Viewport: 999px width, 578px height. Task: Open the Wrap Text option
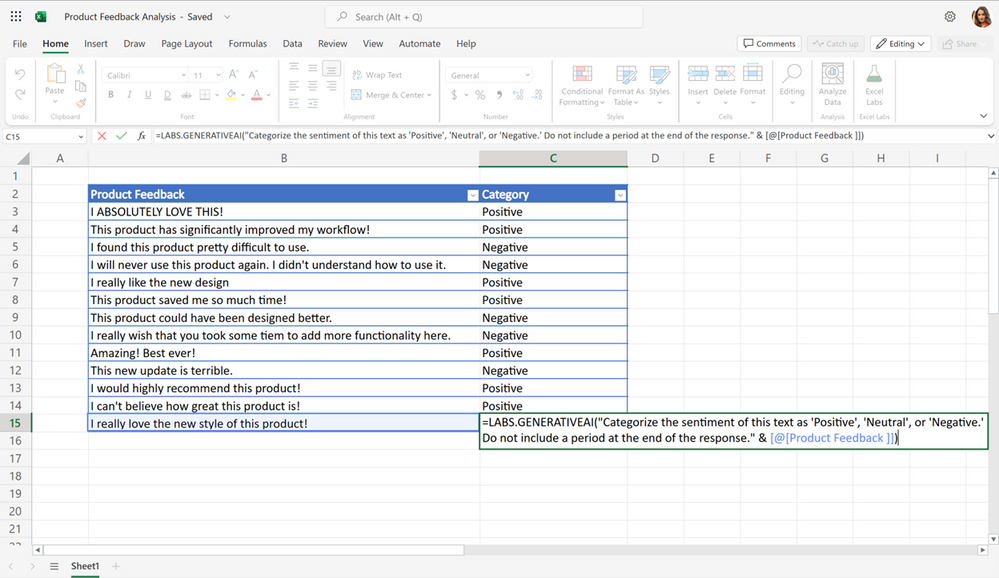tap(377, 75)
